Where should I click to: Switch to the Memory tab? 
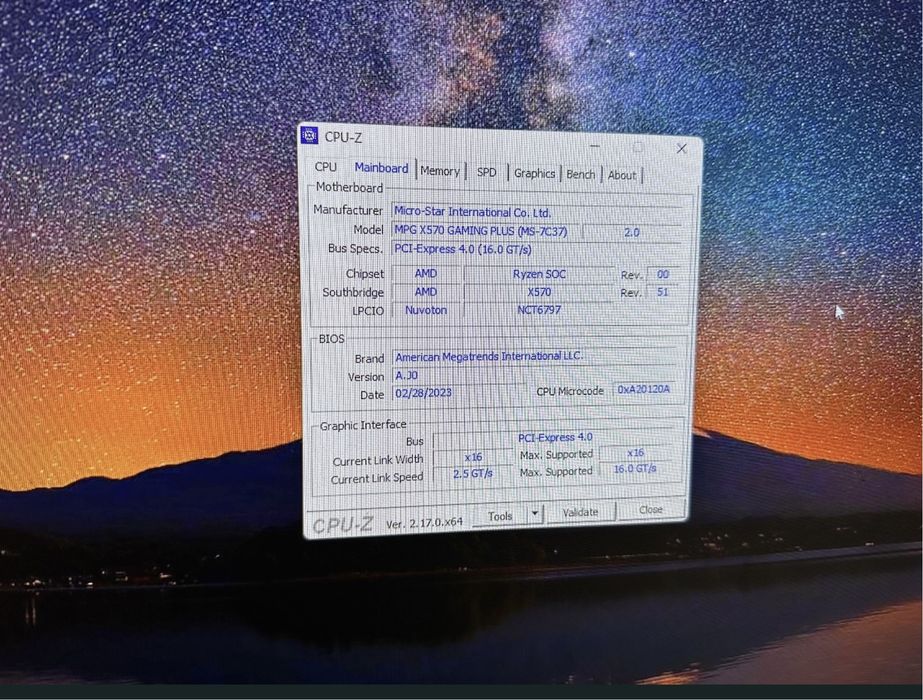(440, 171)
